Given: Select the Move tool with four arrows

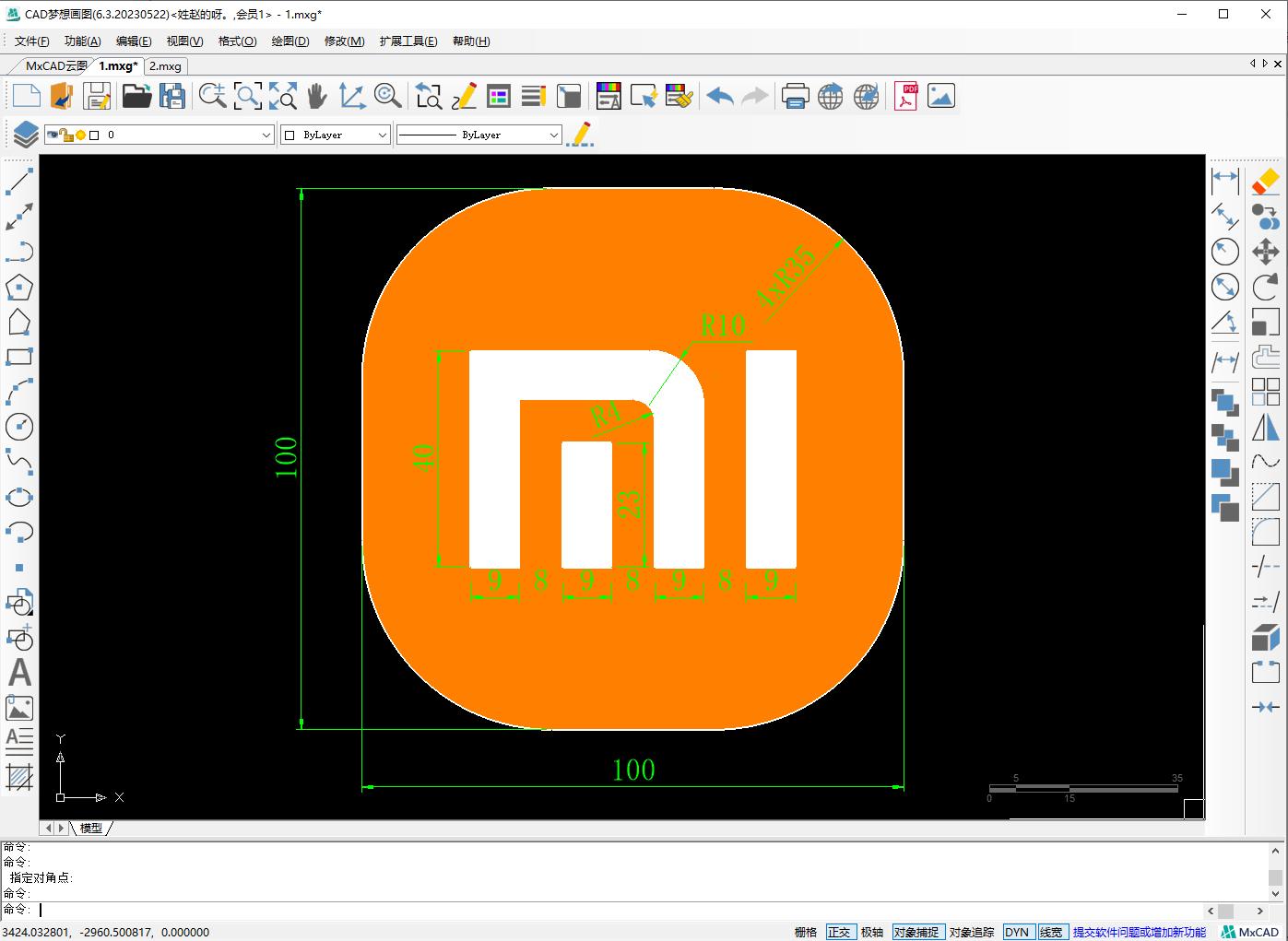Looking at the screenshot, I should pos(1265,252).
